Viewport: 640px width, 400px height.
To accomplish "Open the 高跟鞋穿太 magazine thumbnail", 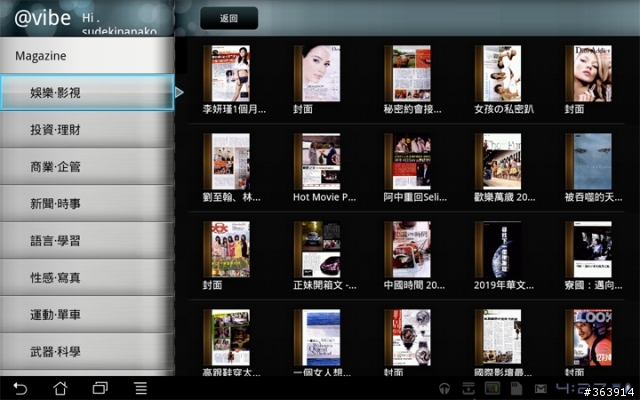I will (x=227, y=338).
